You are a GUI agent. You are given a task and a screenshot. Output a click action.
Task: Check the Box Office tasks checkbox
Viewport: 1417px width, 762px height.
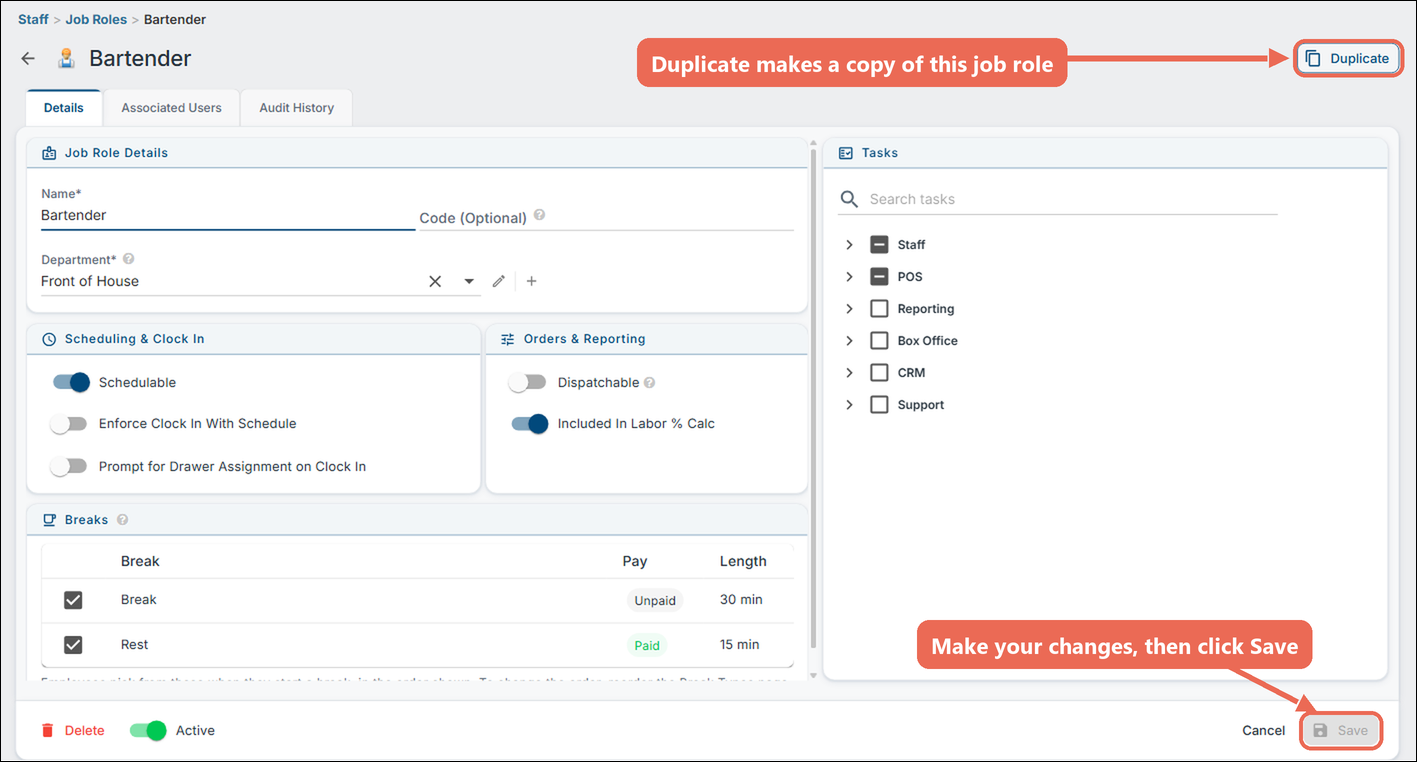pos(879,341)
